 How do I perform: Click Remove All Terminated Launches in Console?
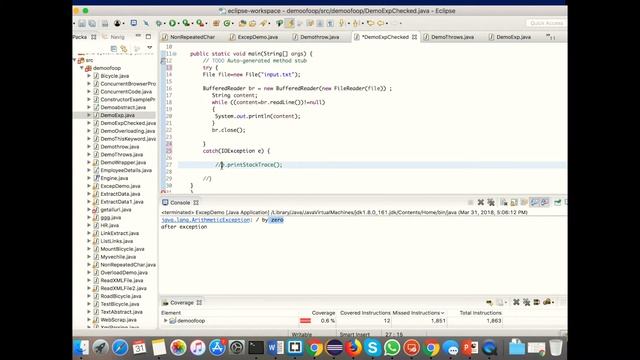coord(491,202)
